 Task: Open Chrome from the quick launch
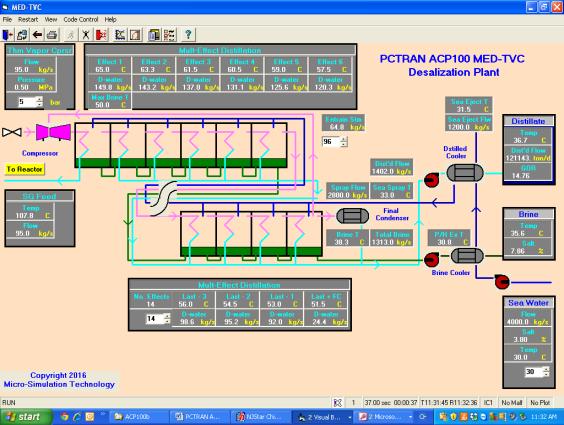pyautogui.click(x=65, y=417)
